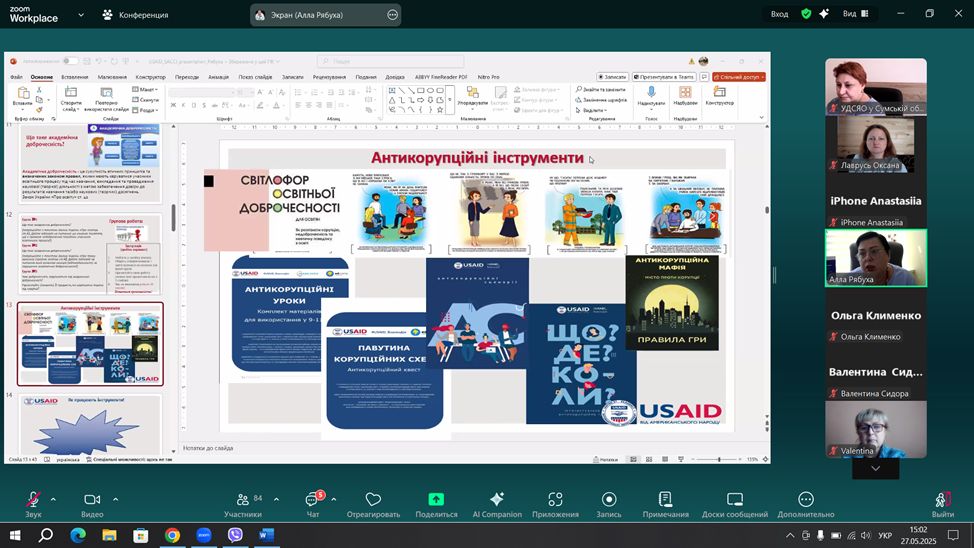Expand audio options arrow next to Звук

[x=53, y=499]
